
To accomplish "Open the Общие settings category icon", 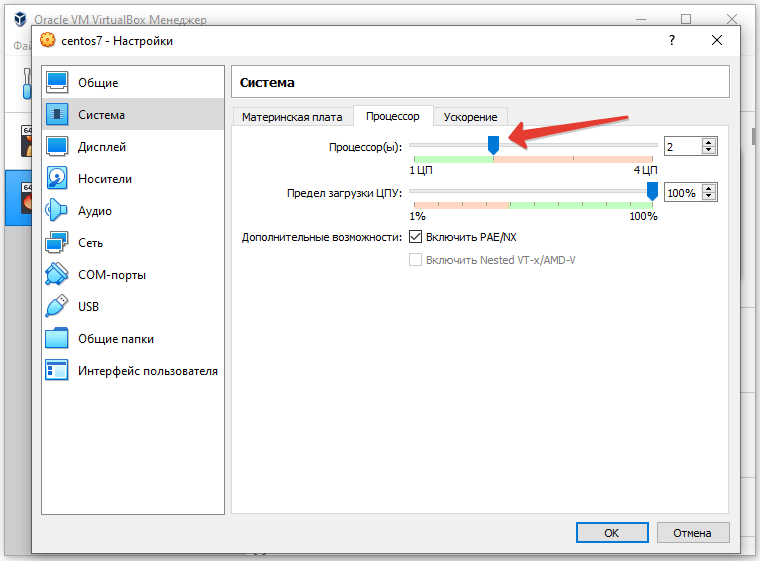I will 57,82.
